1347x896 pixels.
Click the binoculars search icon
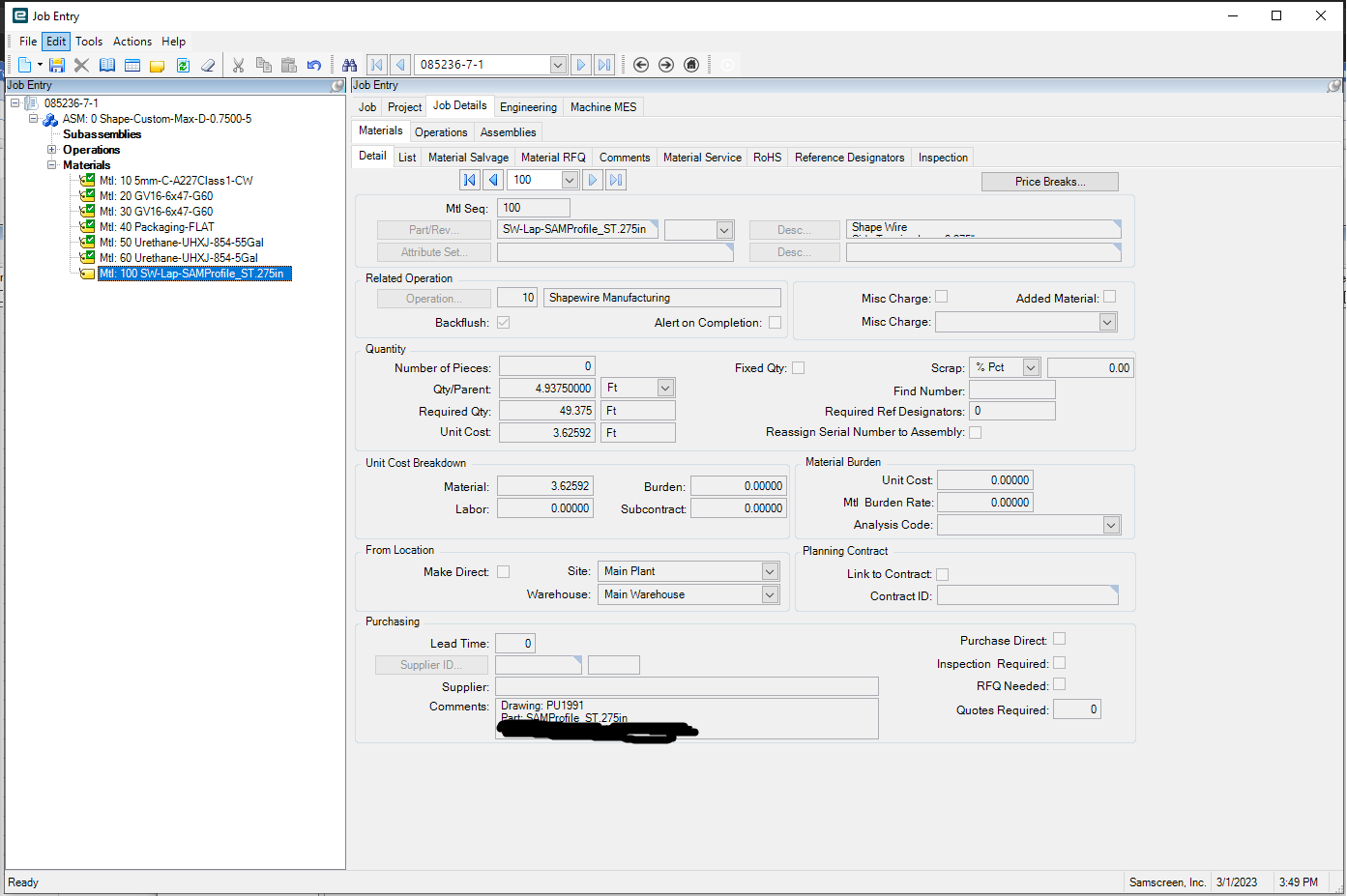click(x=350, y=65)
